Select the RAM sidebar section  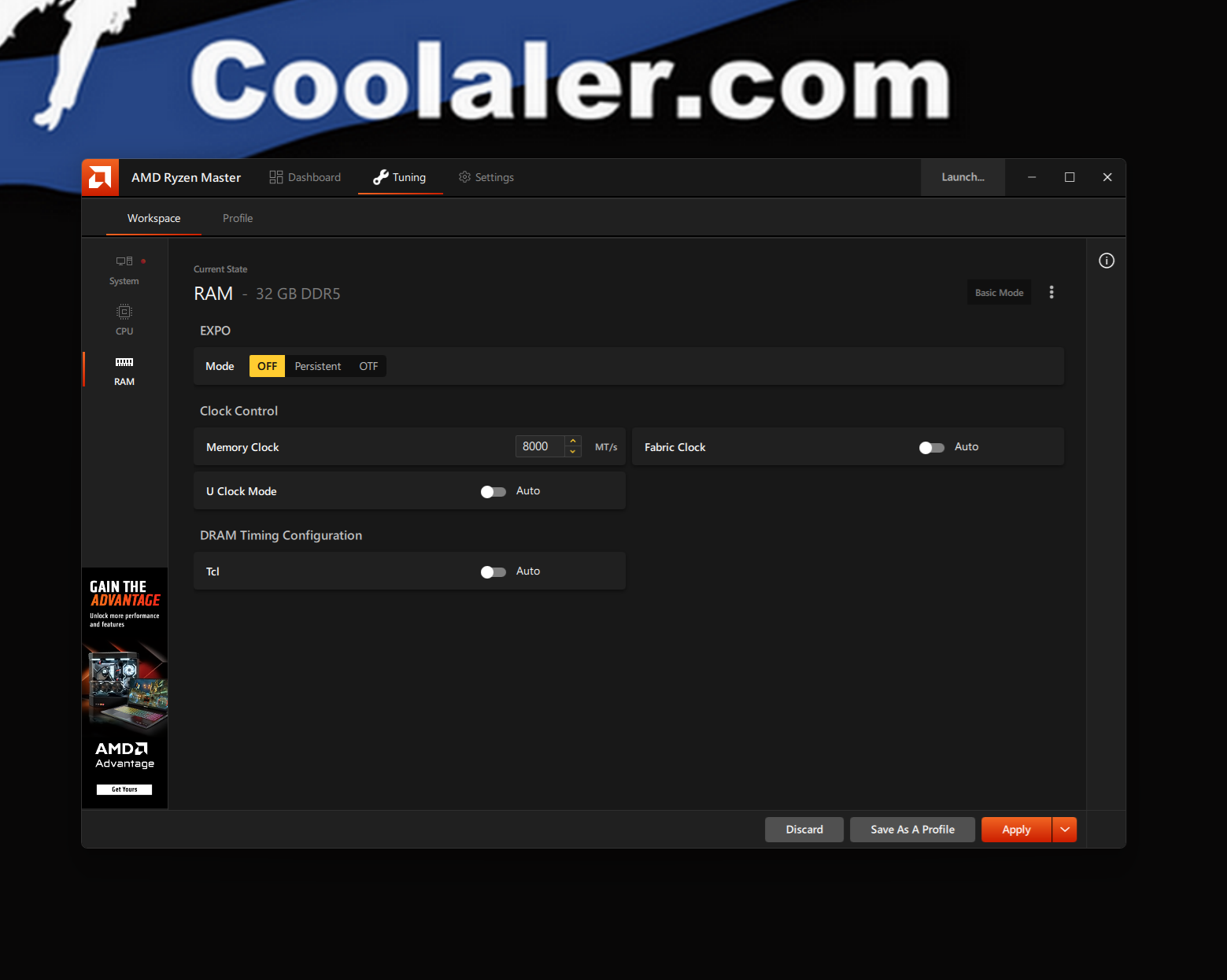pyautogui.click(x=124, y=371)
